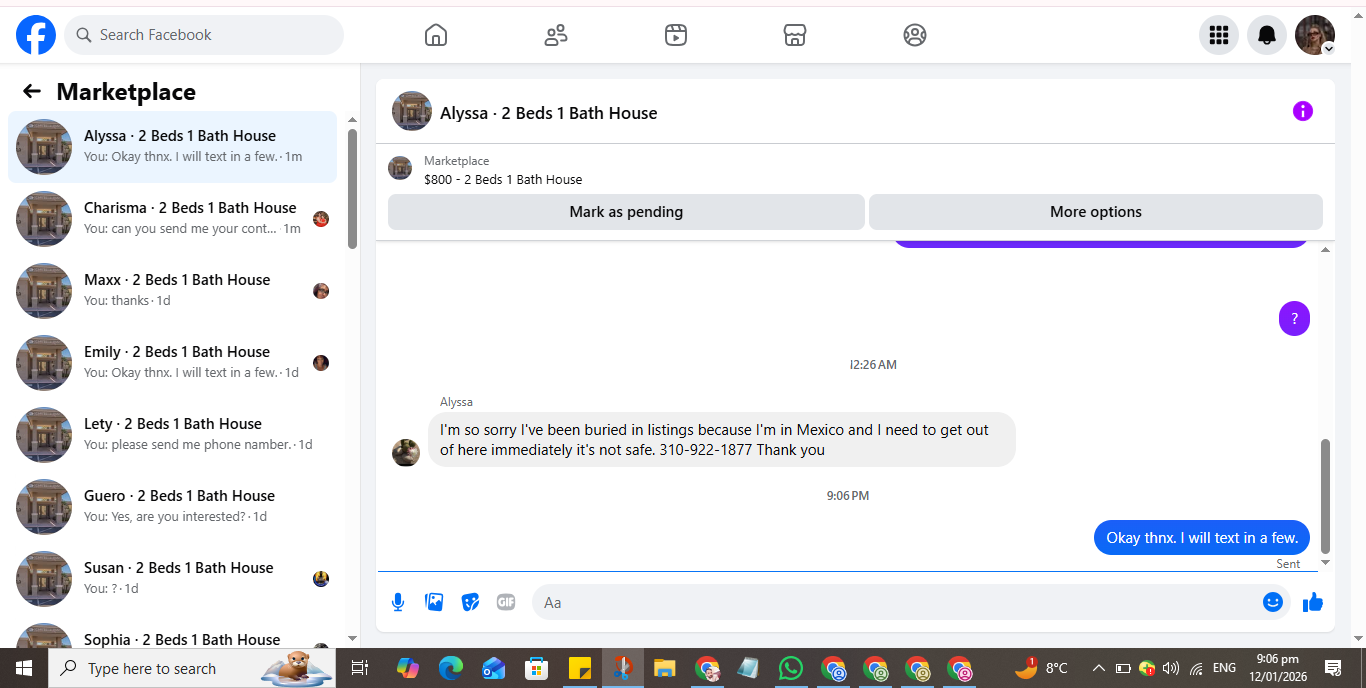Show hidden system tray icons
1366x688 pixels.
coord(1098,668)
